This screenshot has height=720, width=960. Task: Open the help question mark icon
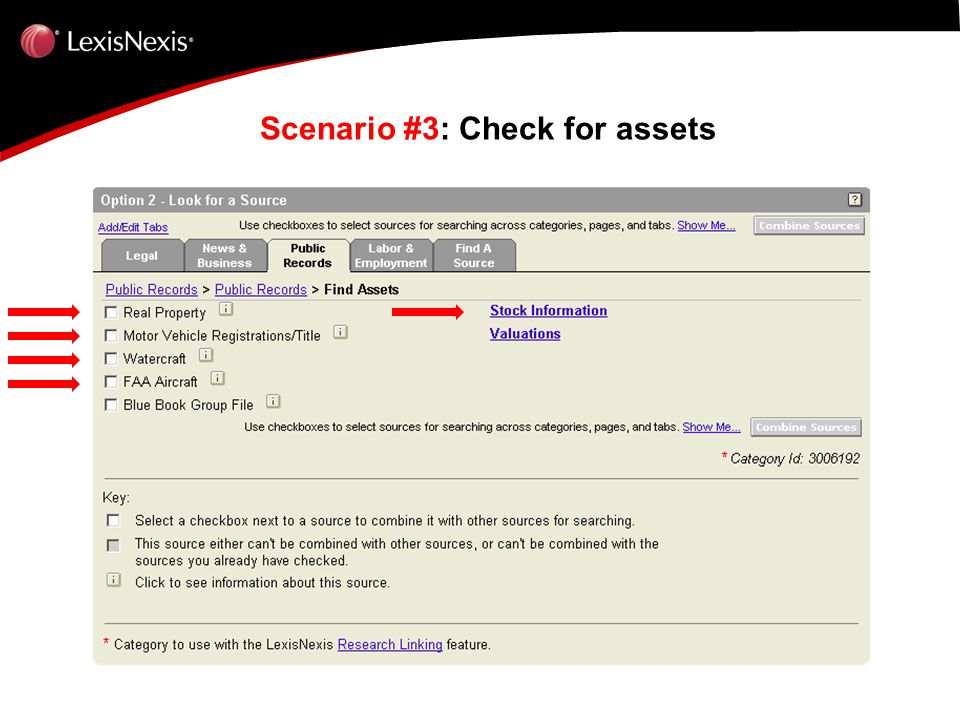[854, 200]
